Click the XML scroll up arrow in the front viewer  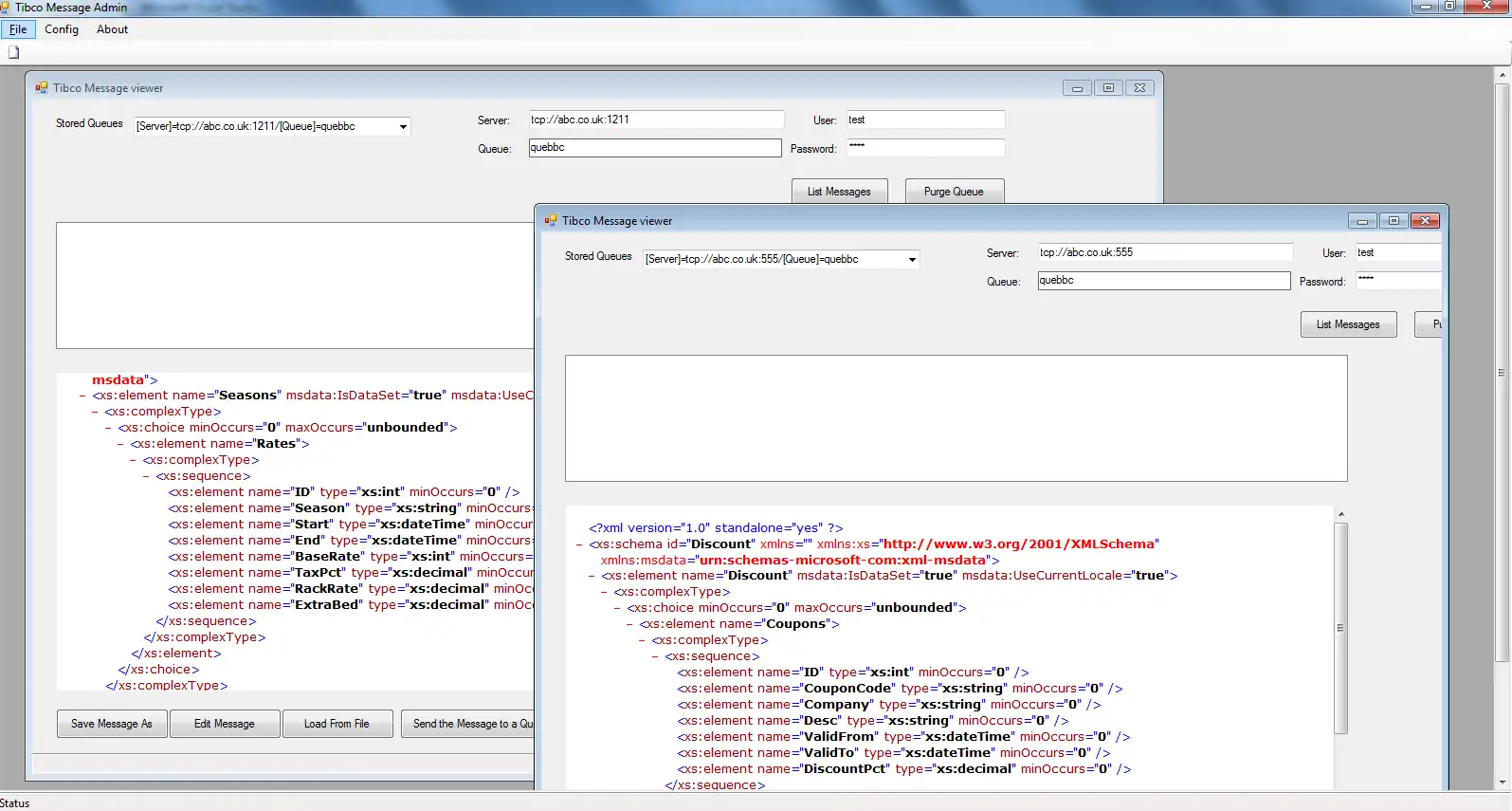click(1340, 513)
